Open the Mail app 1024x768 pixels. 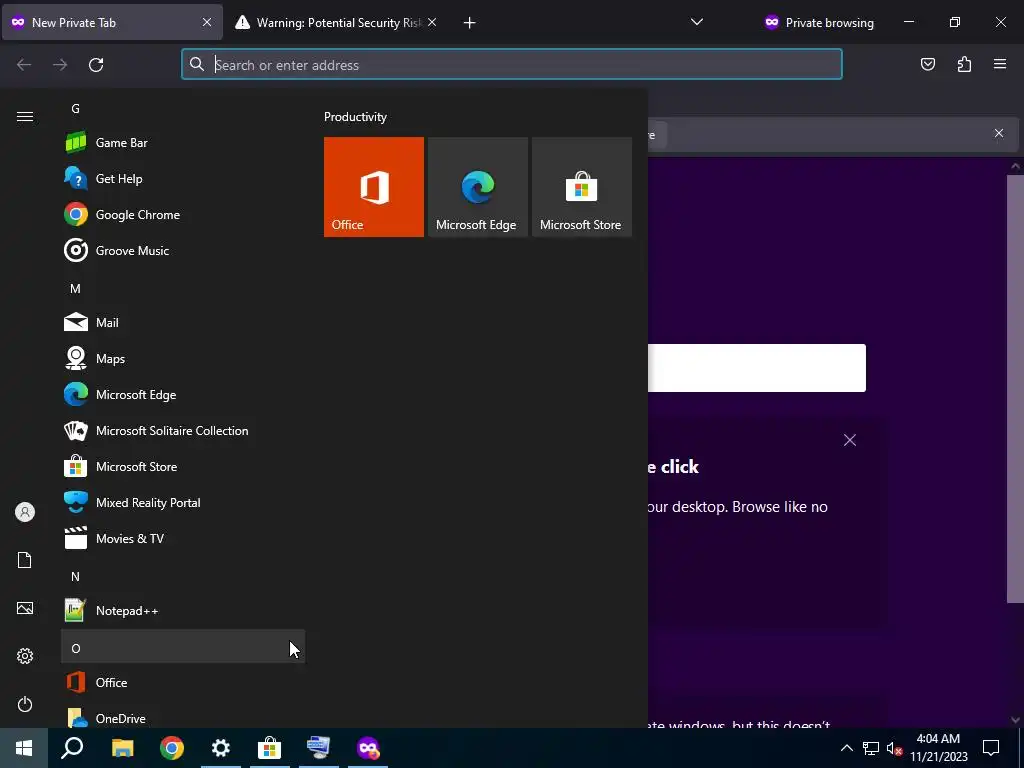(183, 323)
